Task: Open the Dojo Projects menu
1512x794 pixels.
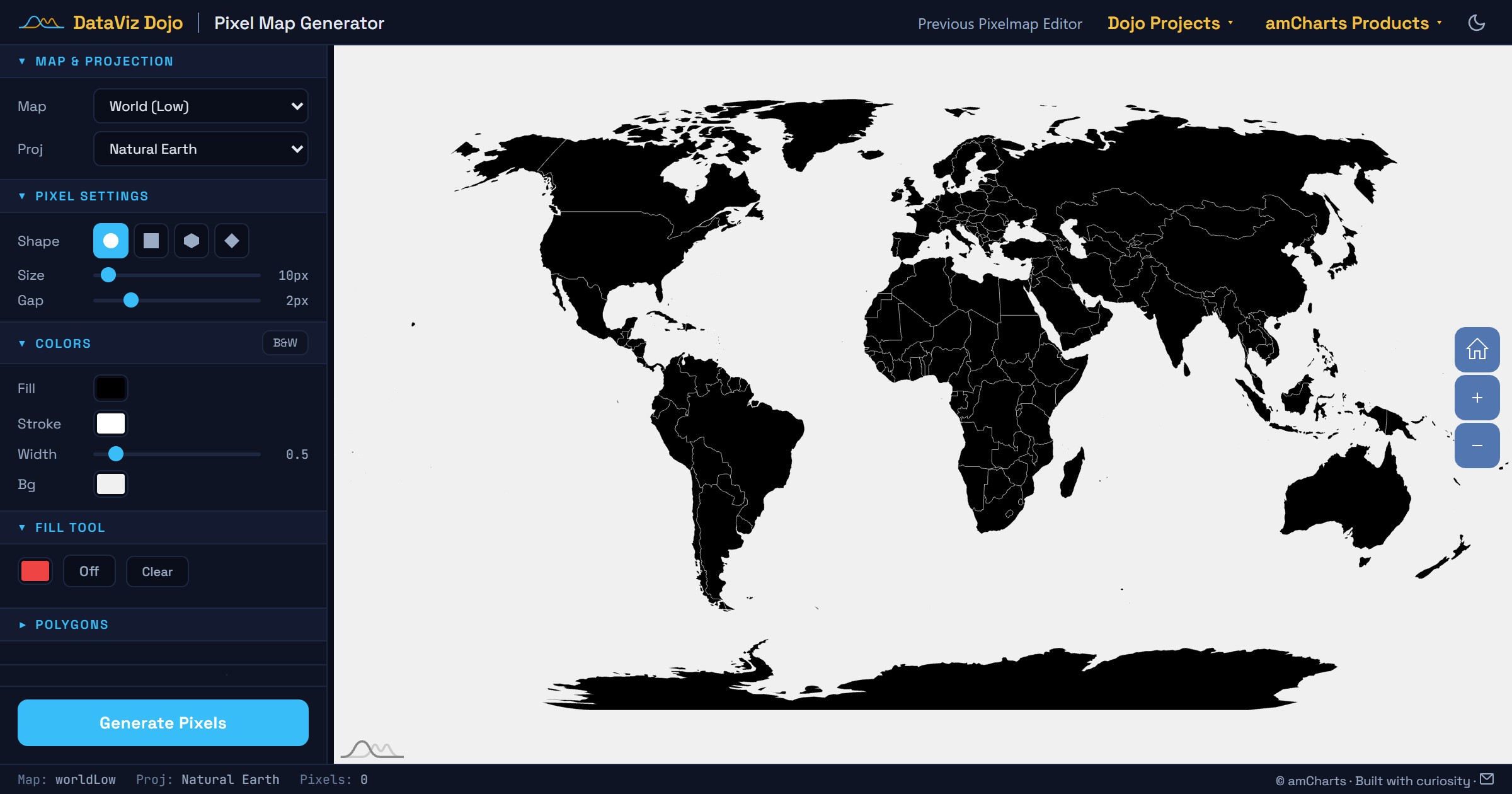Action: 1170,23
